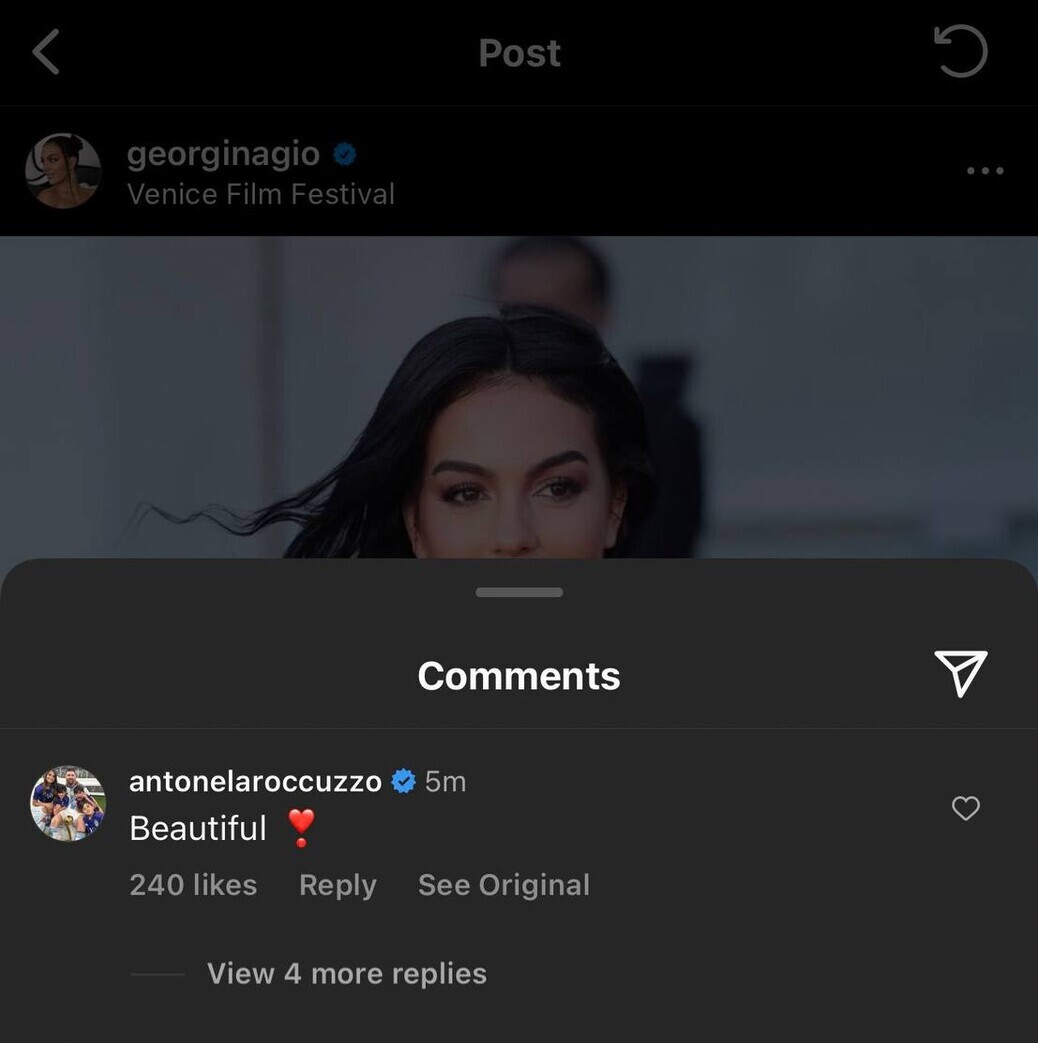Open the antonelaroccuzzo username link
The width and height of the screenshot is (1038, 1043).
pos(255,781)
